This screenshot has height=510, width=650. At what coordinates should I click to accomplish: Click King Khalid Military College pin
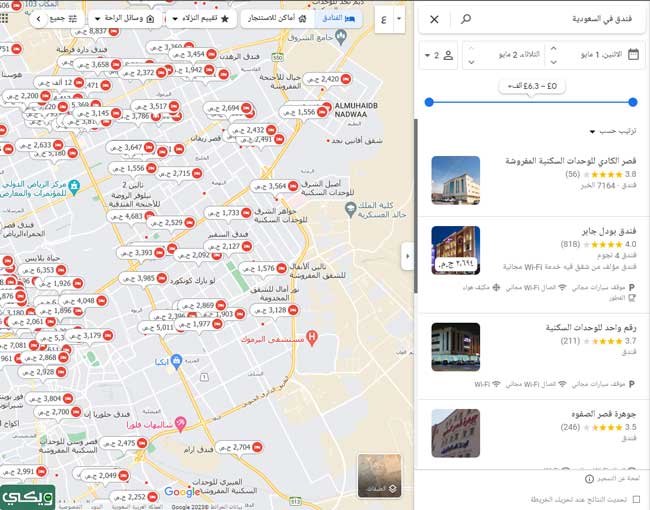coord(351,209)
